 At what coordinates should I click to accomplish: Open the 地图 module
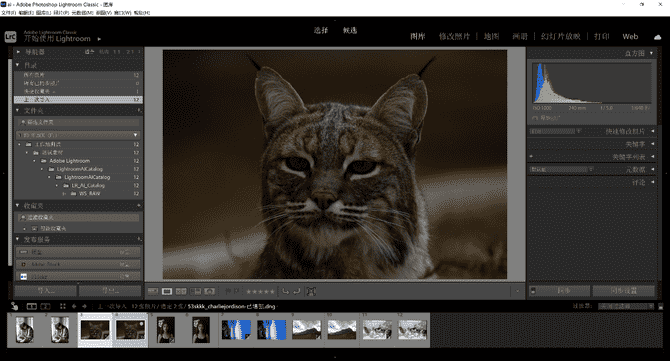[x=491, y=37]
